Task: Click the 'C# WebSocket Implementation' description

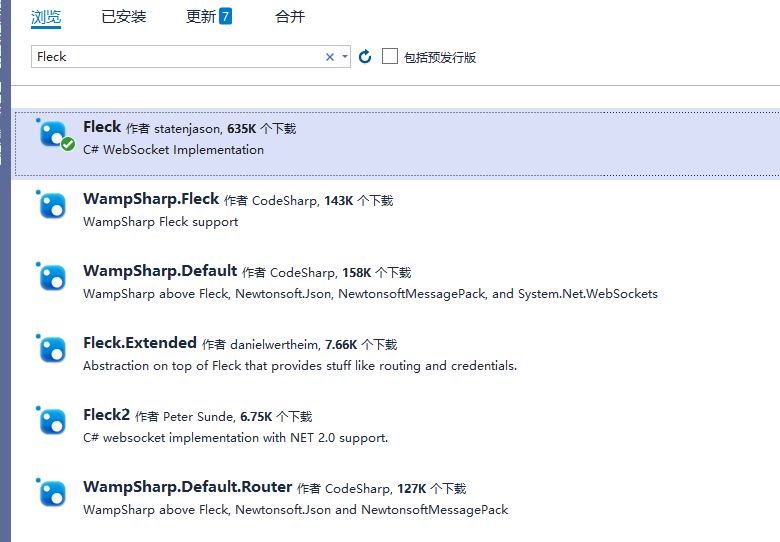Action: [174, 150]
